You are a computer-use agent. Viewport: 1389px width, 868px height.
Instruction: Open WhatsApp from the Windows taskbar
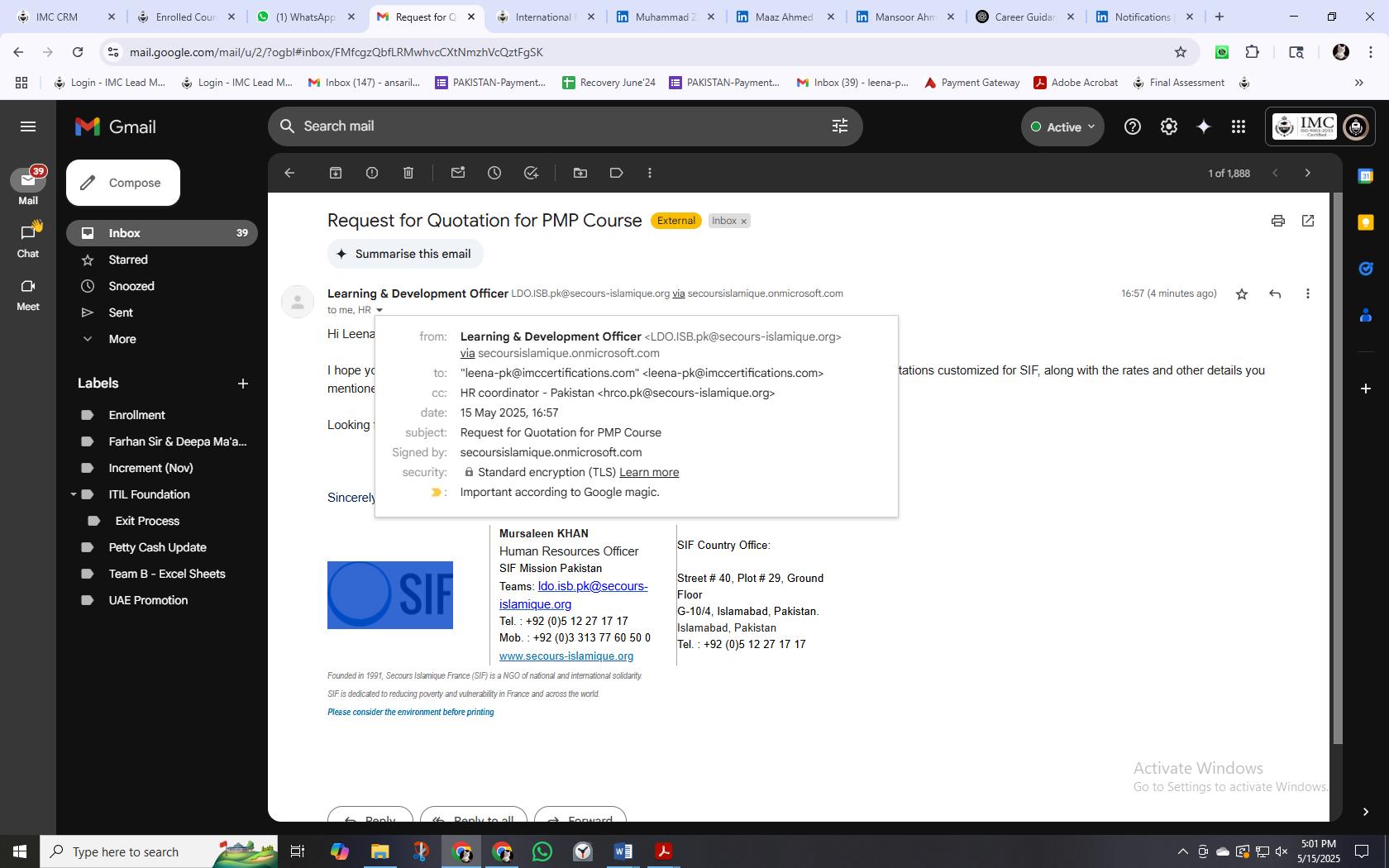[542, 851]
